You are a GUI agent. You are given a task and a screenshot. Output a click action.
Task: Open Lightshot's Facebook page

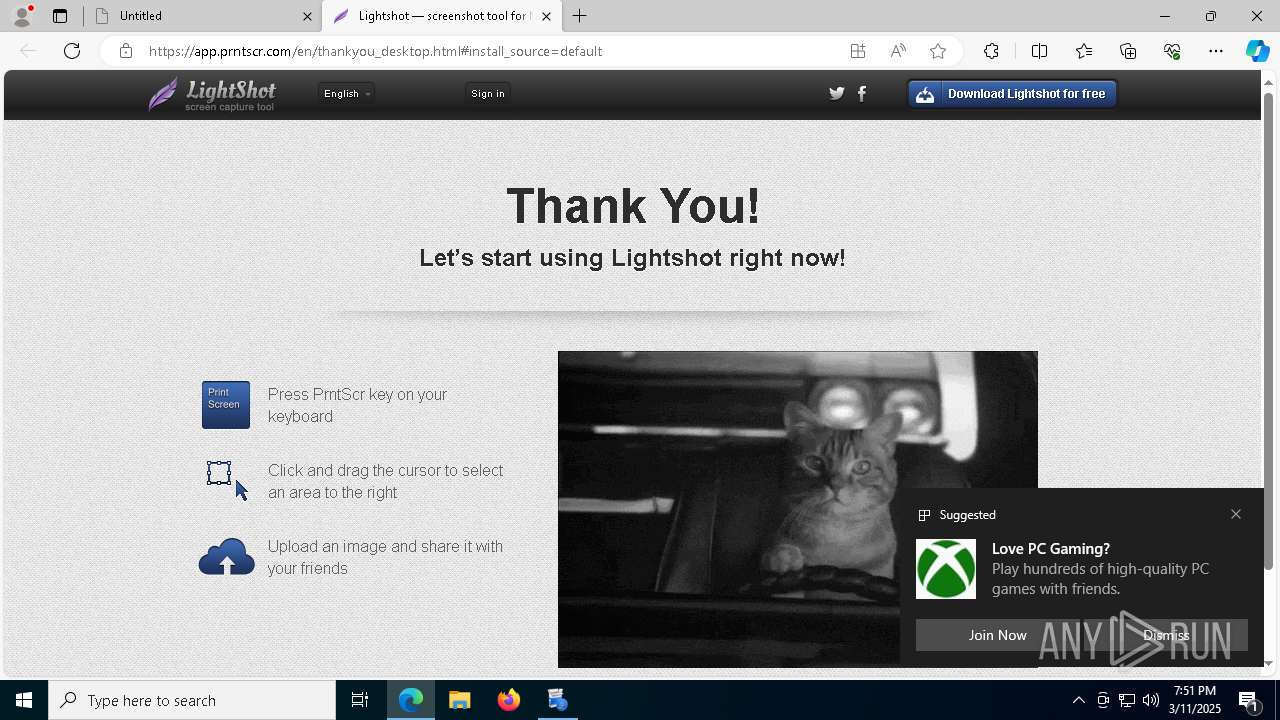pyautogui.click(x=862, y=93)
